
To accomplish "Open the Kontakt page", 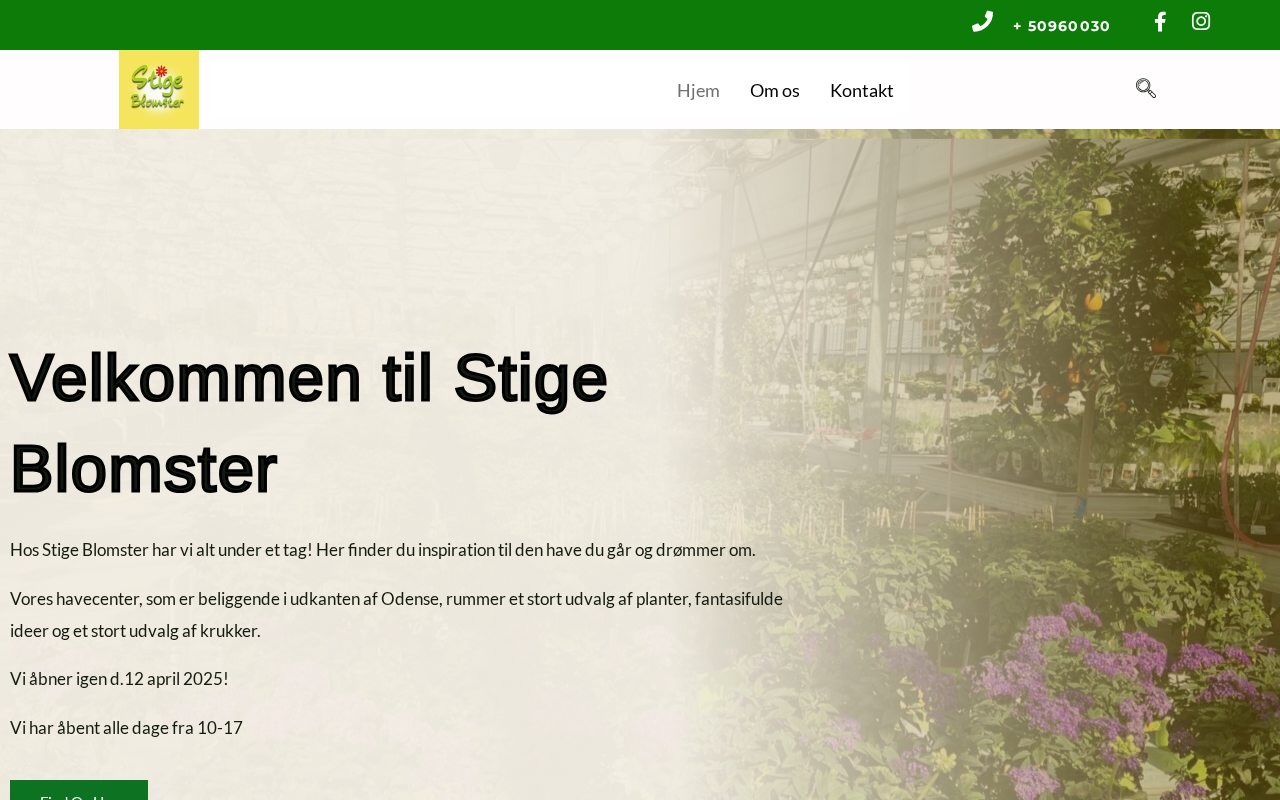I will 862,90.
